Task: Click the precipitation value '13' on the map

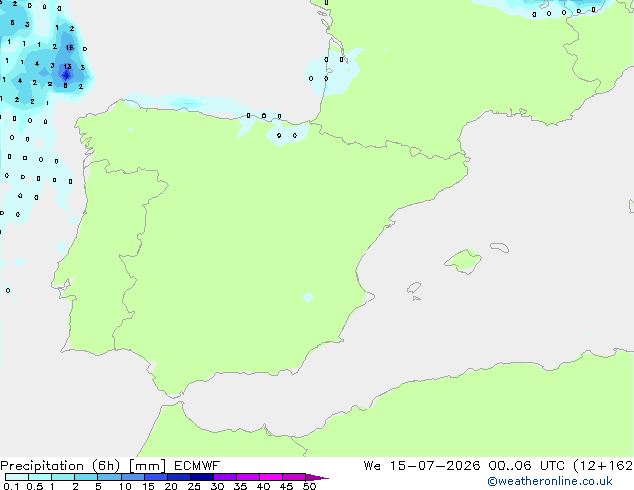Action: click(67, 66)
